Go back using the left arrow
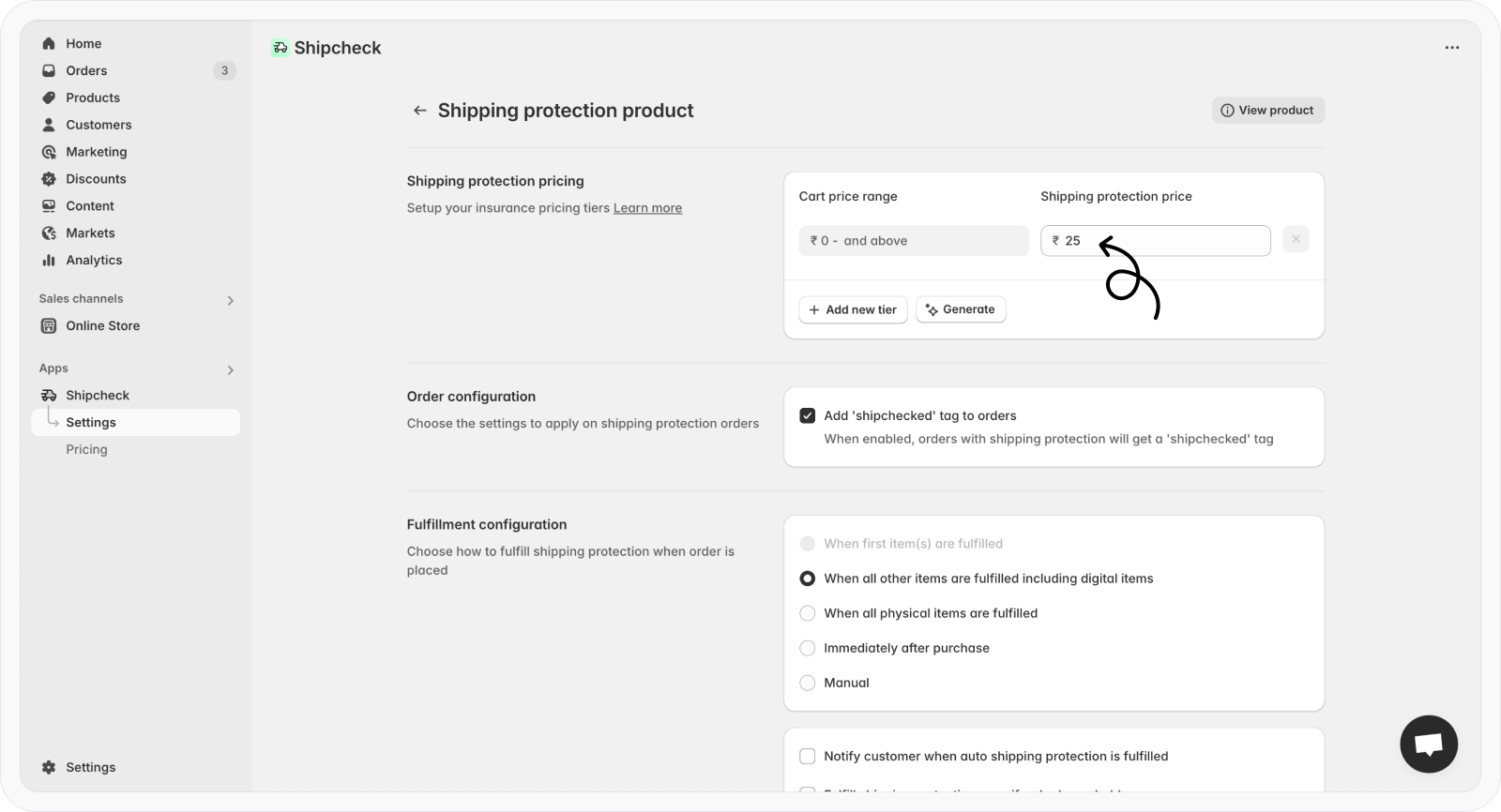This screenshot has height=812, width=1501. 420,111
